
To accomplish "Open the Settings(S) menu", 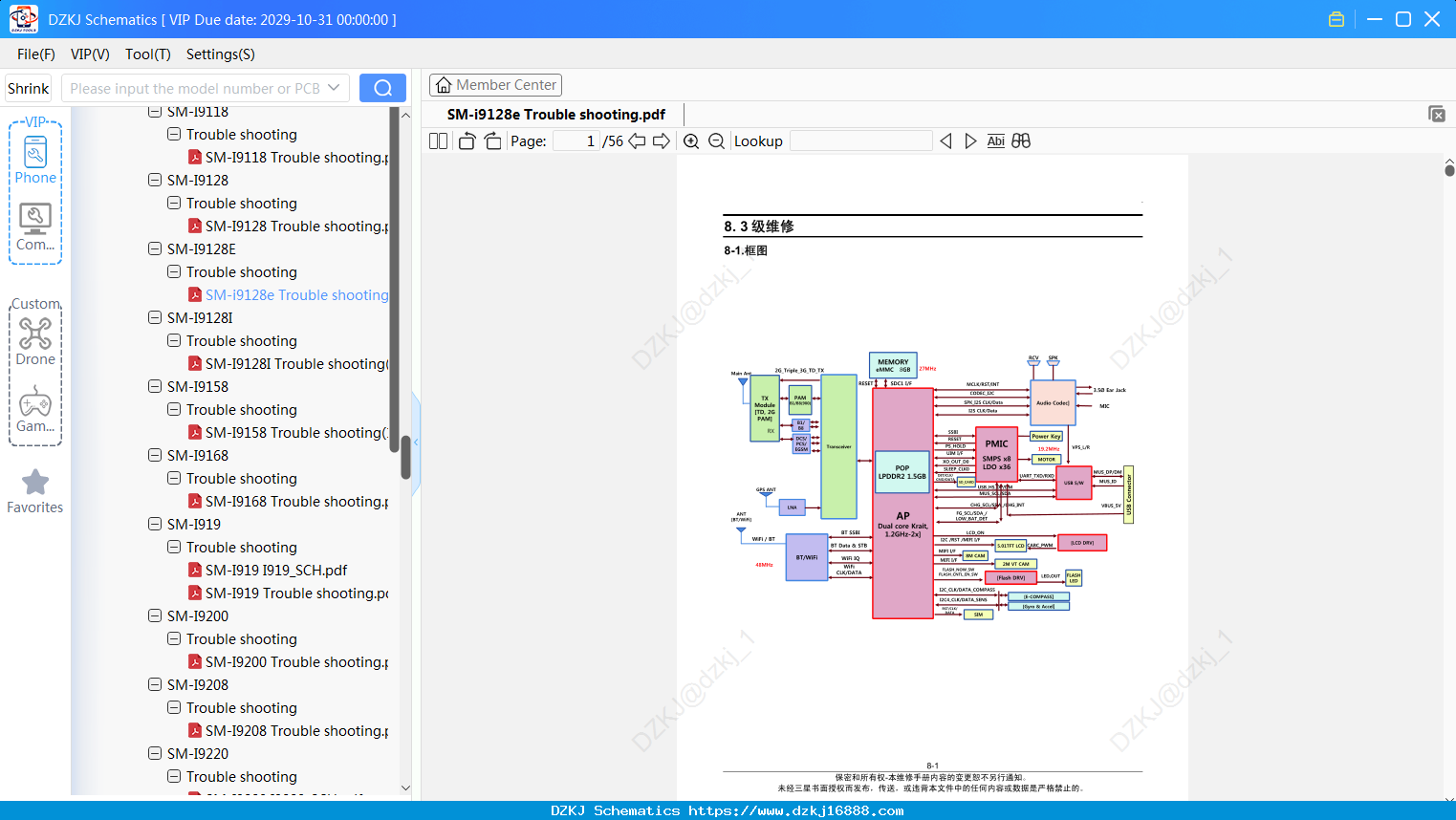I will 221,54.
